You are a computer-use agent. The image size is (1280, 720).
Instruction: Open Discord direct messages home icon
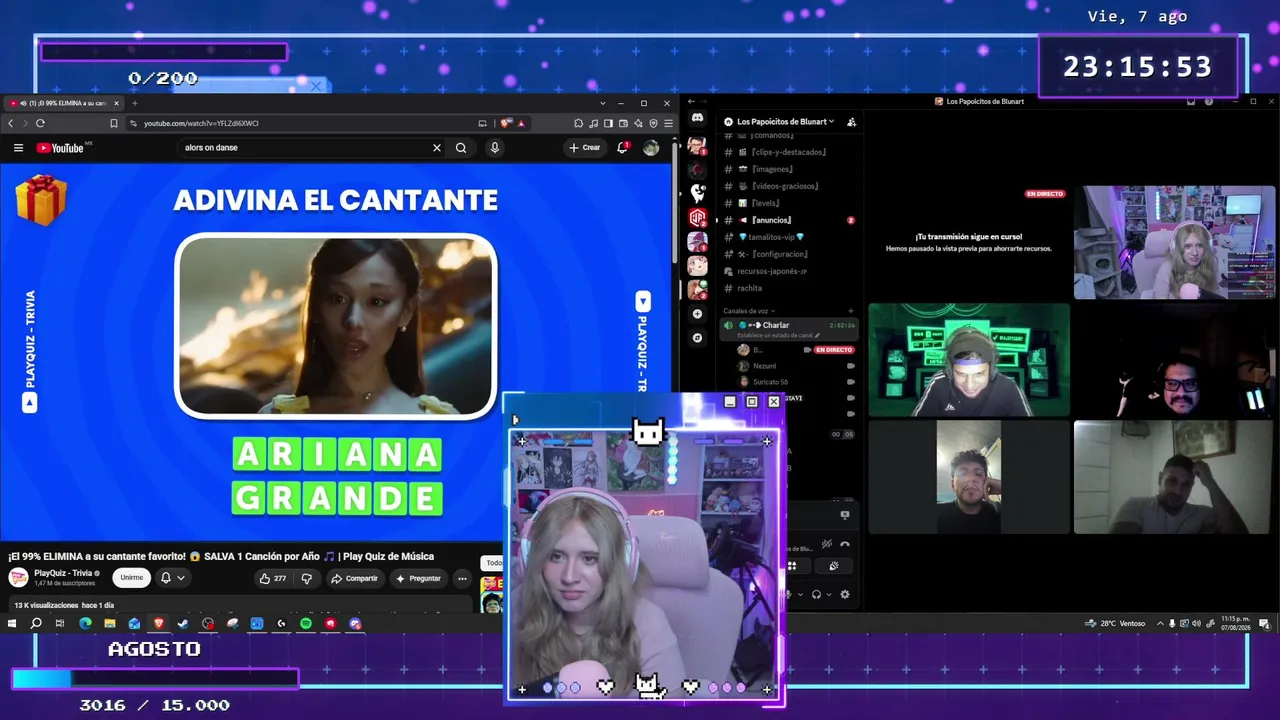coord(697,119)
